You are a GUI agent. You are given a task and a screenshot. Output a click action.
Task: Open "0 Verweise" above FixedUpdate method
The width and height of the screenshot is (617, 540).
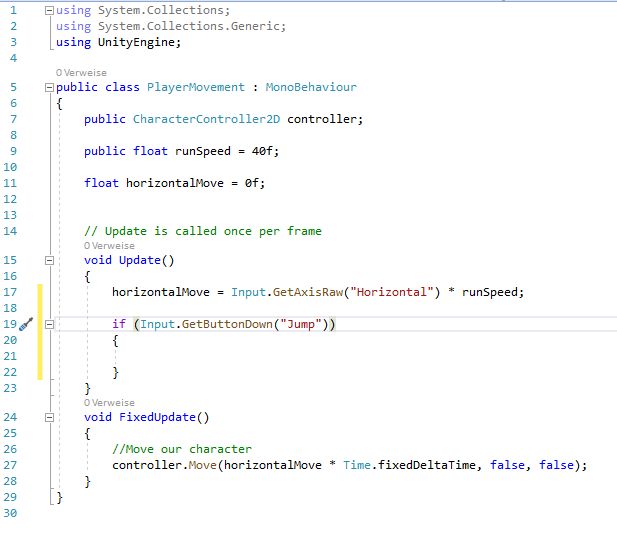(109, 403)
